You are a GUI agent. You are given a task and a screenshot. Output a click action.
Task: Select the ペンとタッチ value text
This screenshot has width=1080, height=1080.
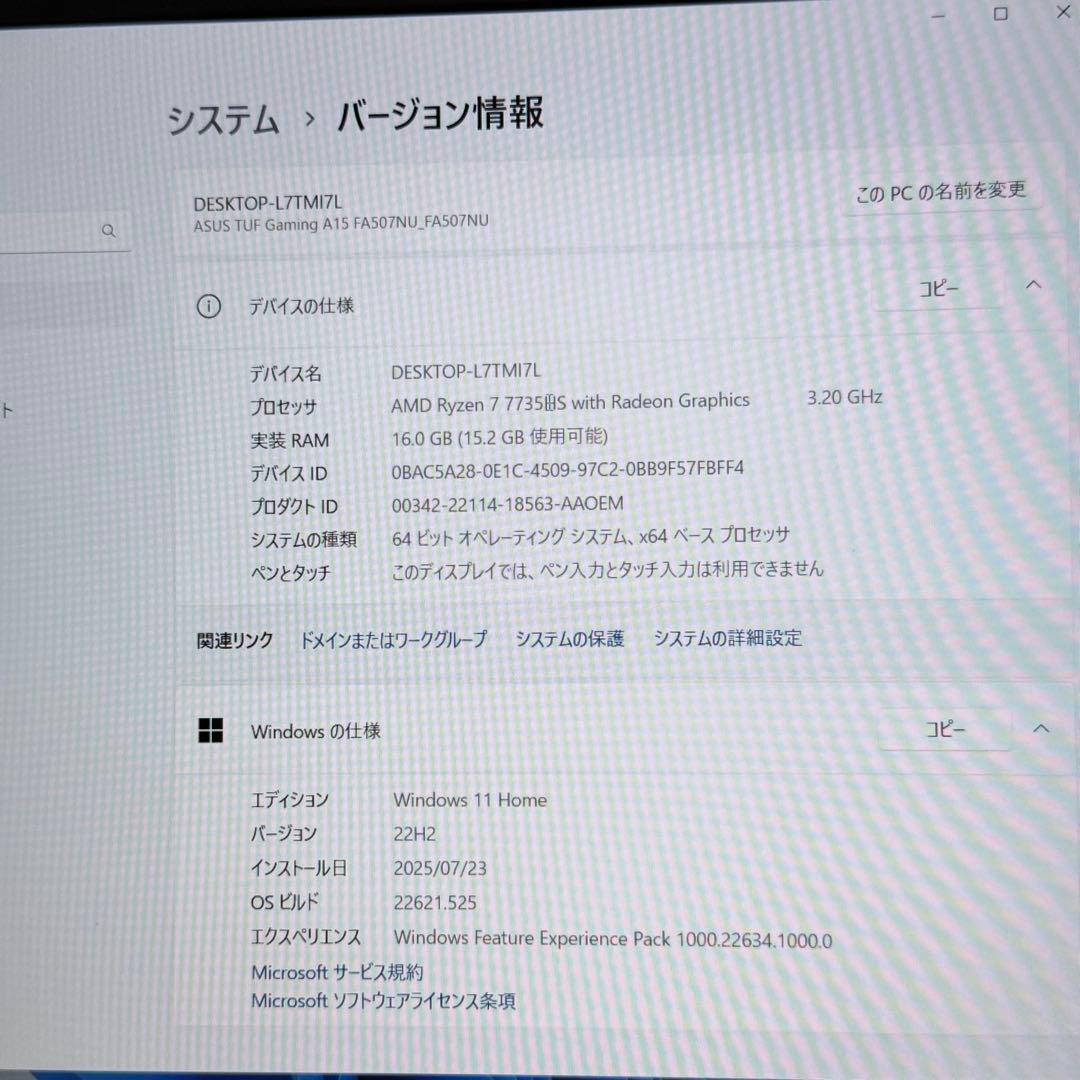(x=608, y=570)
